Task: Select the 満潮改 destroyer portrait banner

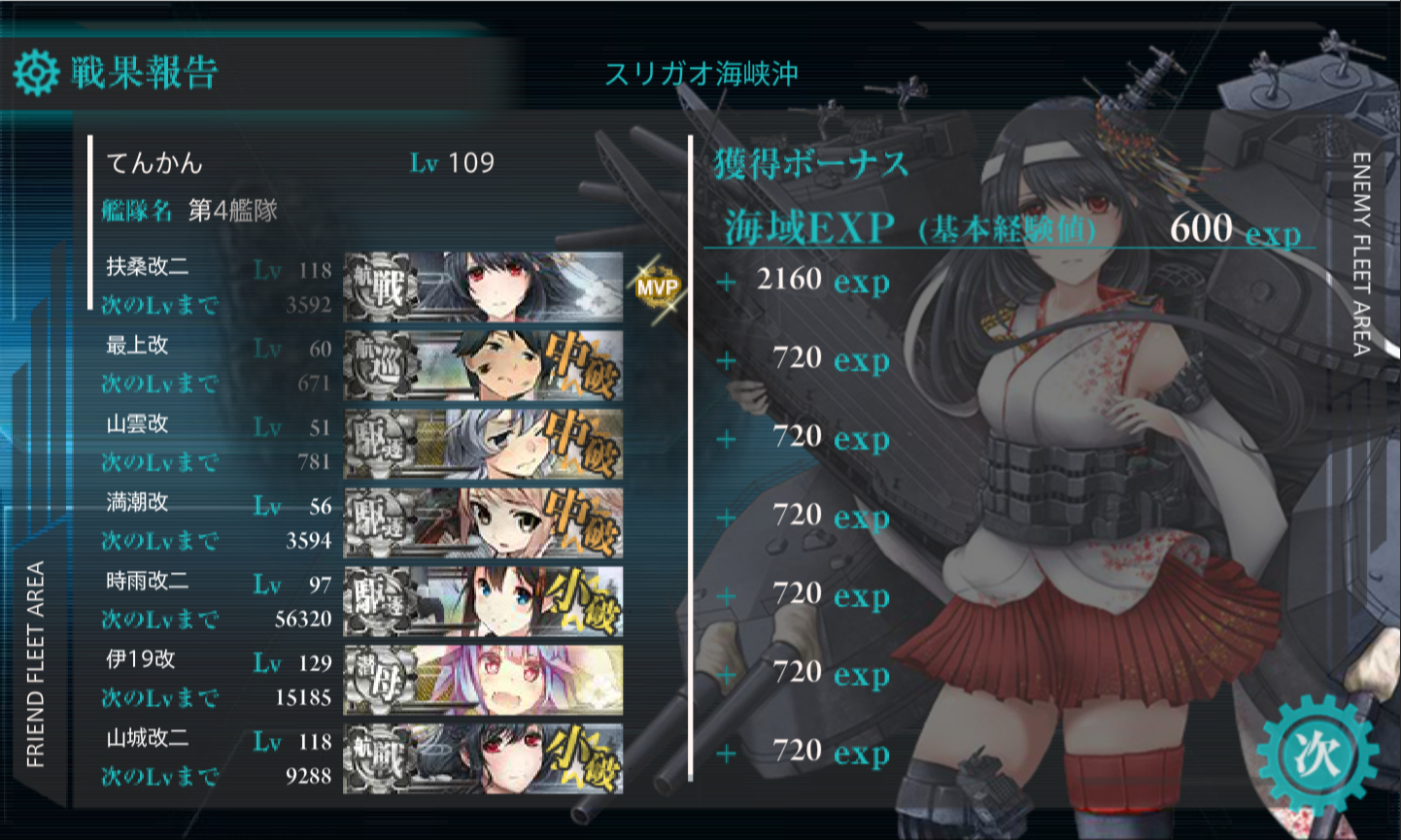Action: 484,523
